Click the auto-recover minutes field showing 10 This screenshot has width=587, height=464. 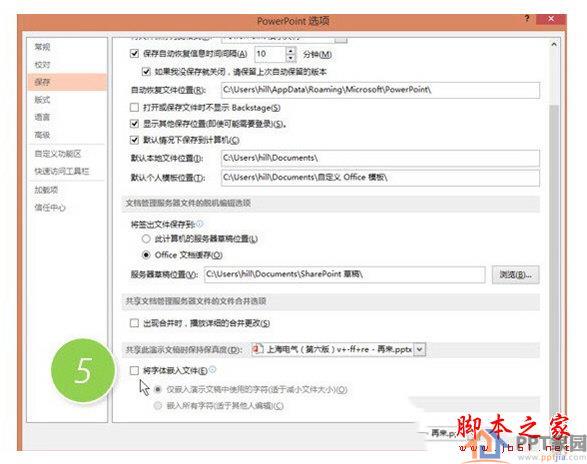pyautogui.click(x=270, y=54)
